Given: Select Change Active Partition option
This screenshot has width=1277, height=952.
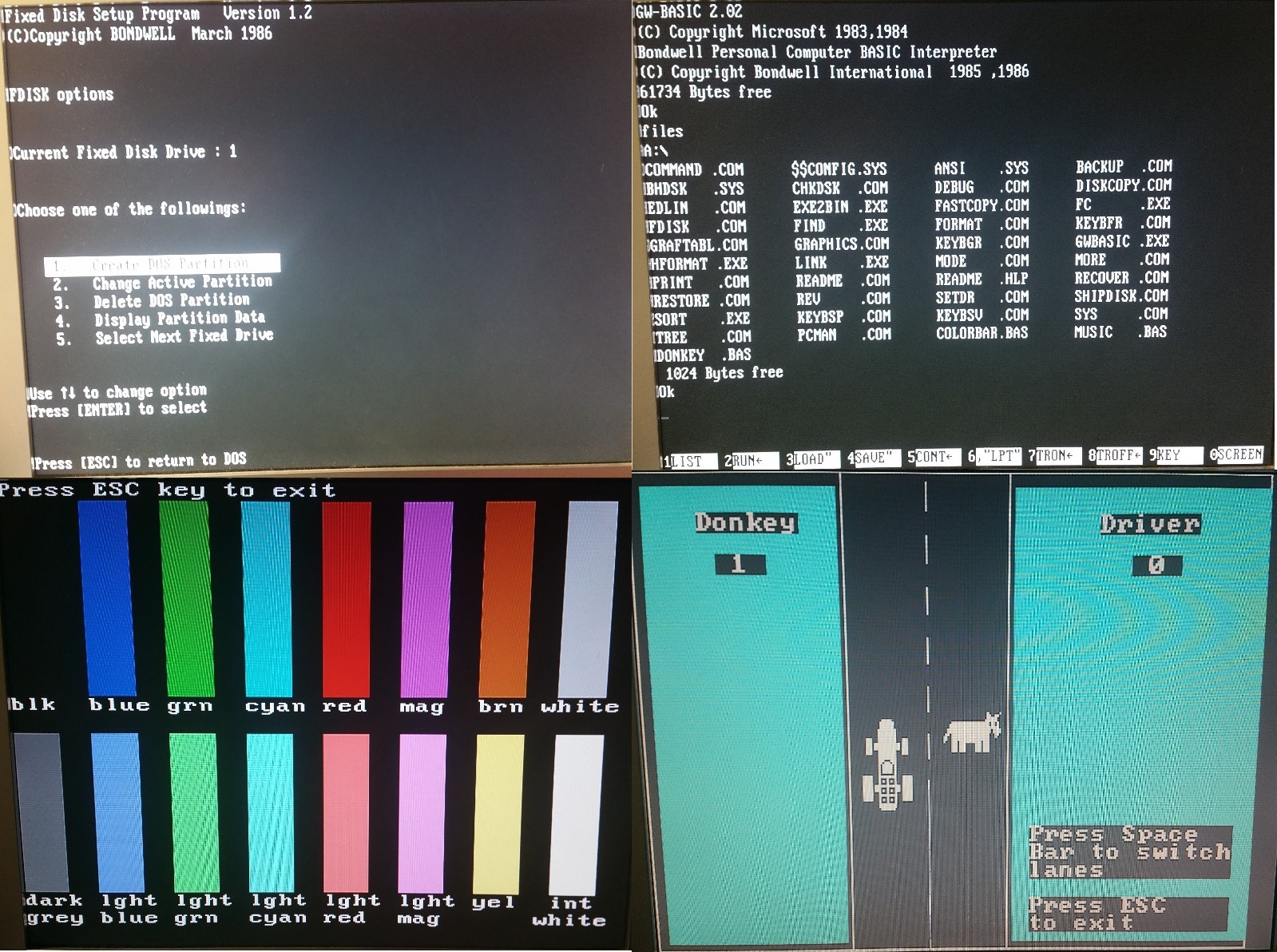Looking at the screenshot, I should tap(163, 283).
